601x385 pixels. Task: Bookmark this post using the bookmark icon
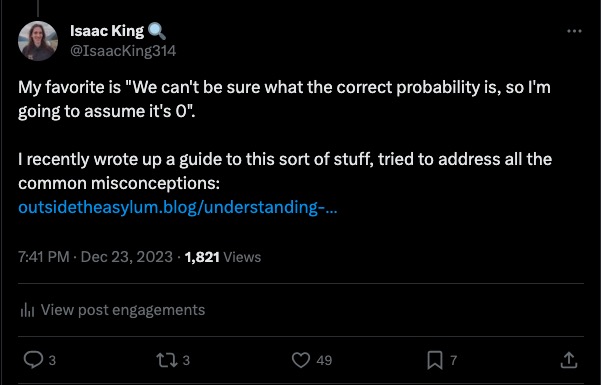pyautogui.click(x=435, y=360)
